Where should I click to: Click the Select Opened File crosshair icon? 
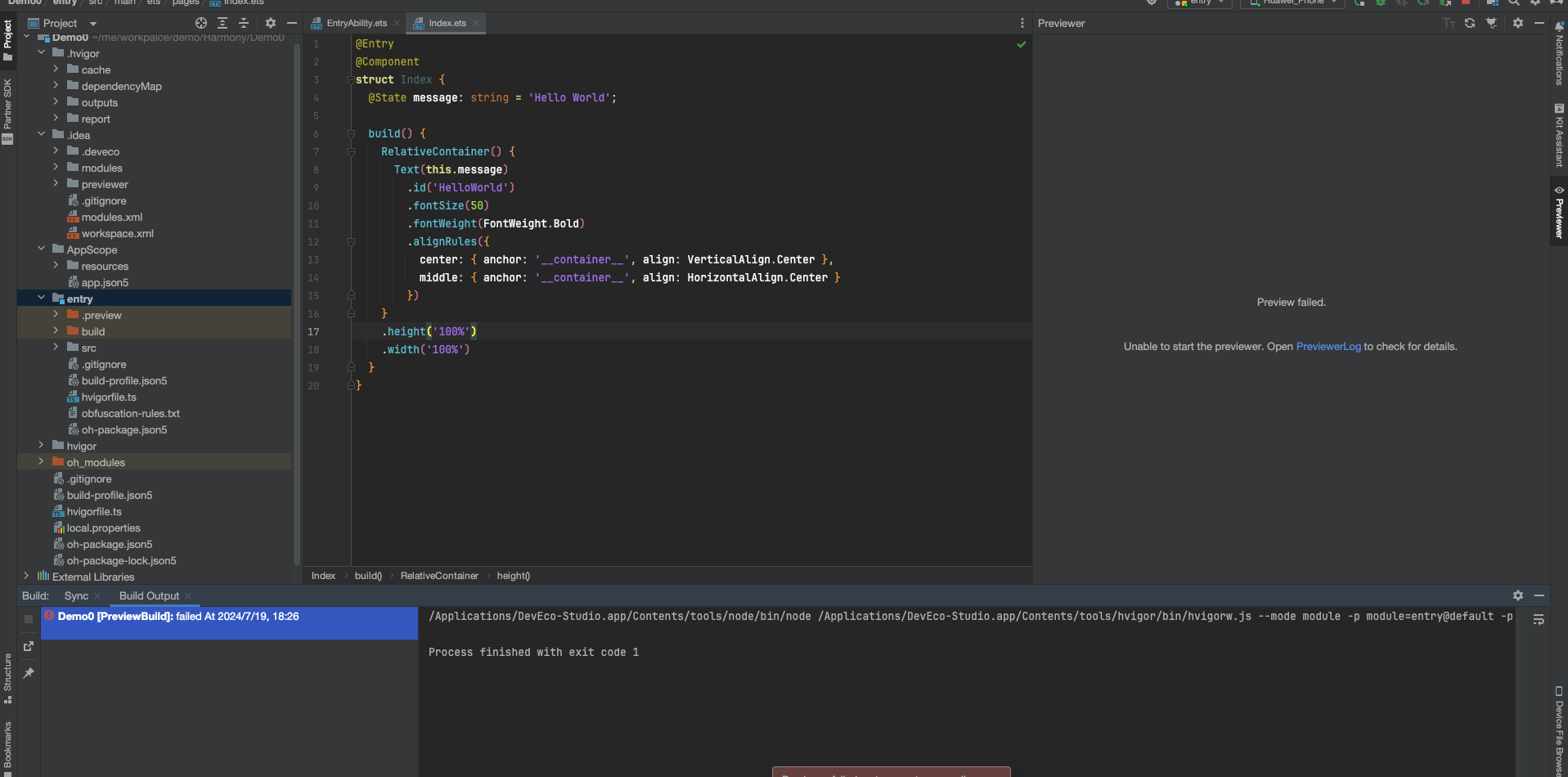point(201,23)
